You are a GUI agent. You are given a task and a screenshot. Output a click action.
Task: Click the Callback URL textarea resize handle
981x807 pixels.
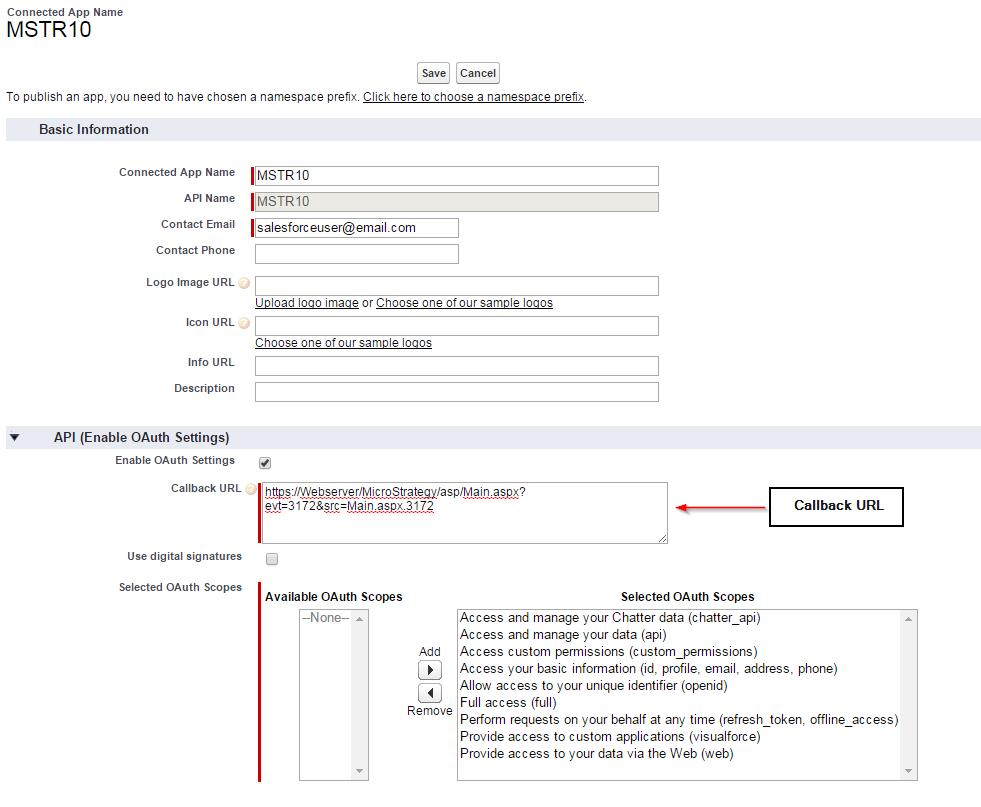(663, 539)
